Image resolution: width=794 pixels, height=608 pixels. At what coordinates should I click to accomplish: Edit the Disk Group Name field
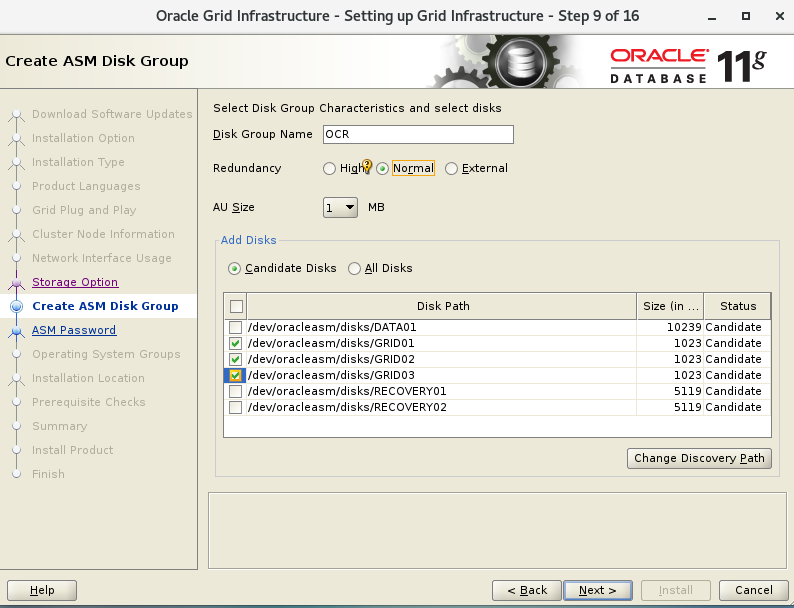click(418, 134)
